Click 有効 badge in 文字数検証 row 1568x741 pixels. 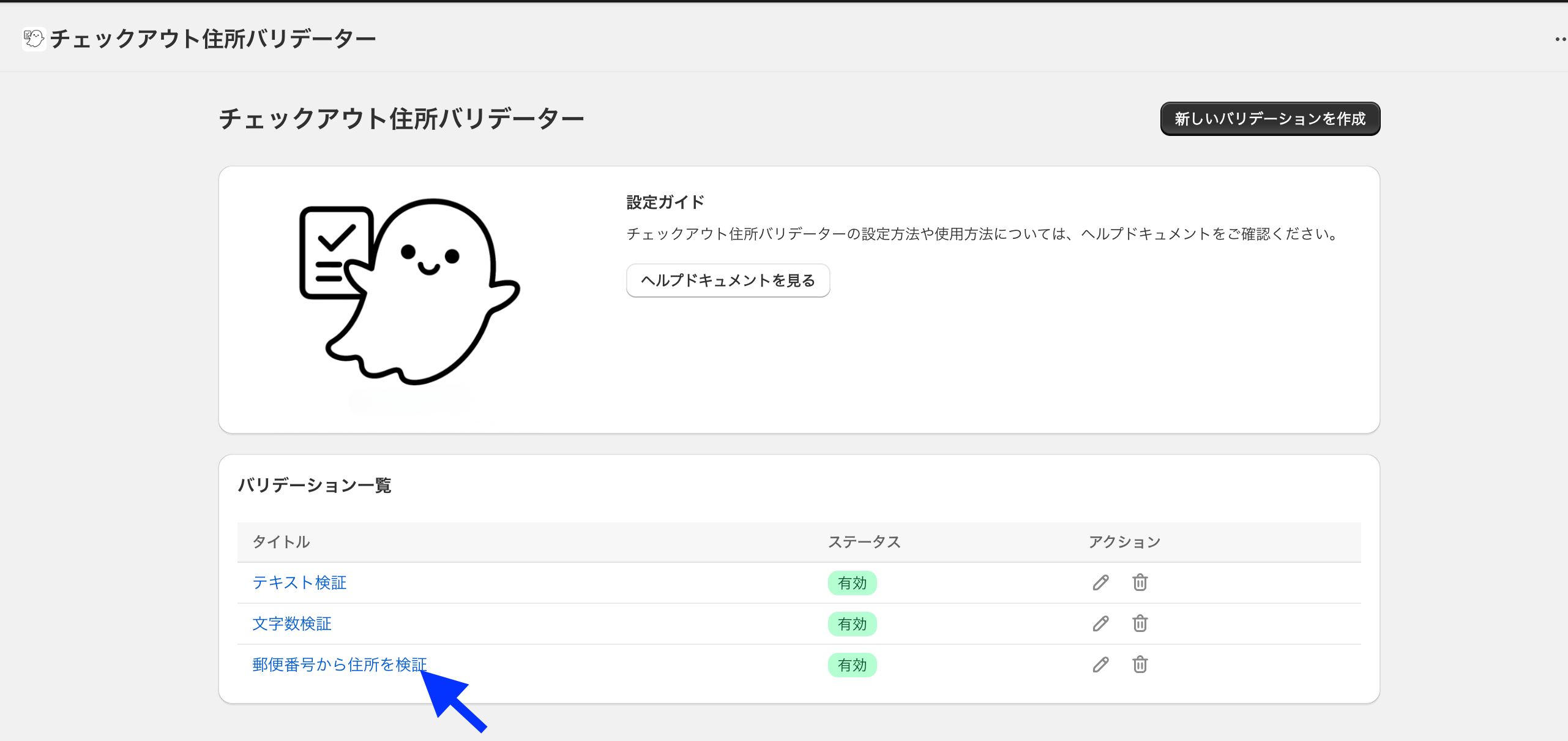852,624
